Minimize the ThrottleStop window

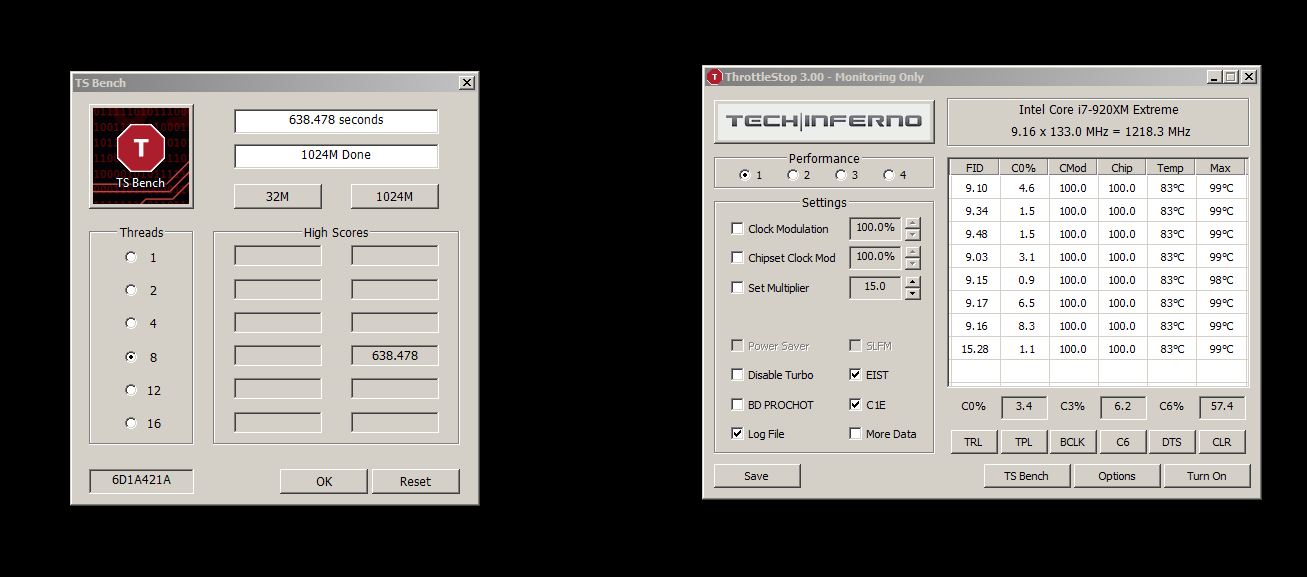tap(1214, 77)
